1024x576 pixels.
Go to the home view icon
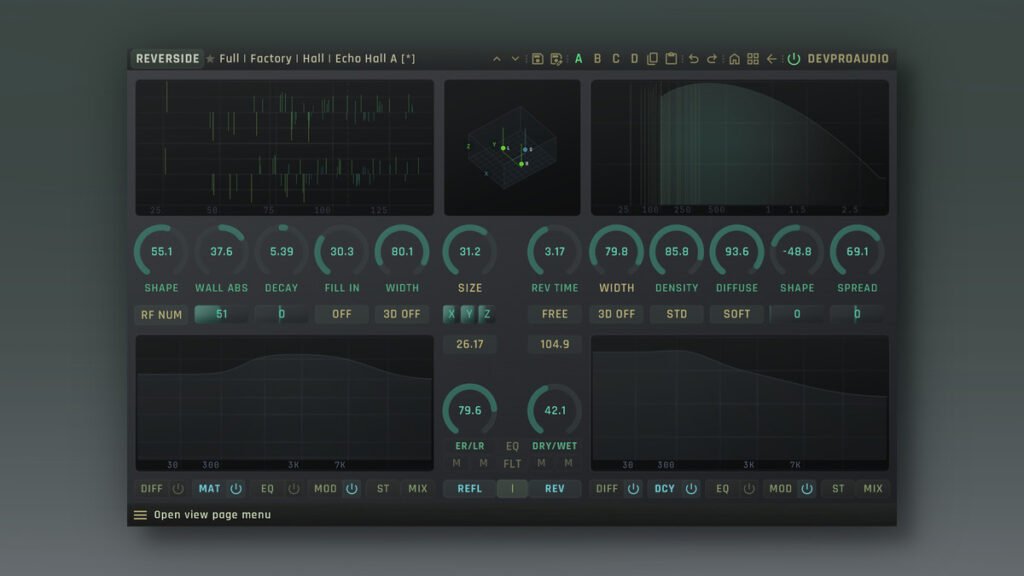pos(734,59)
